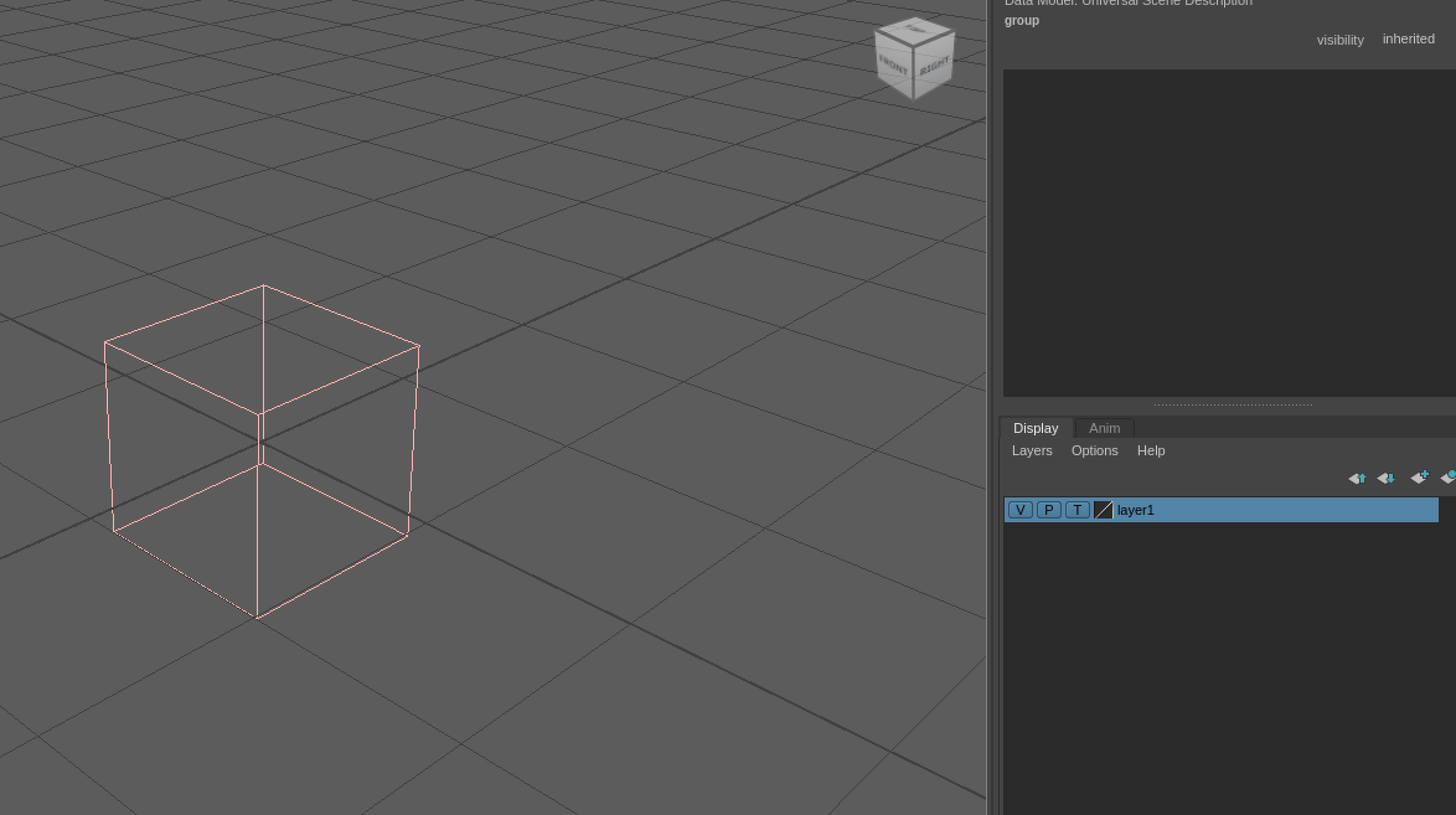Click the inherited column header
This screenshot has width=1456, height=815.
pos(1408,38)
